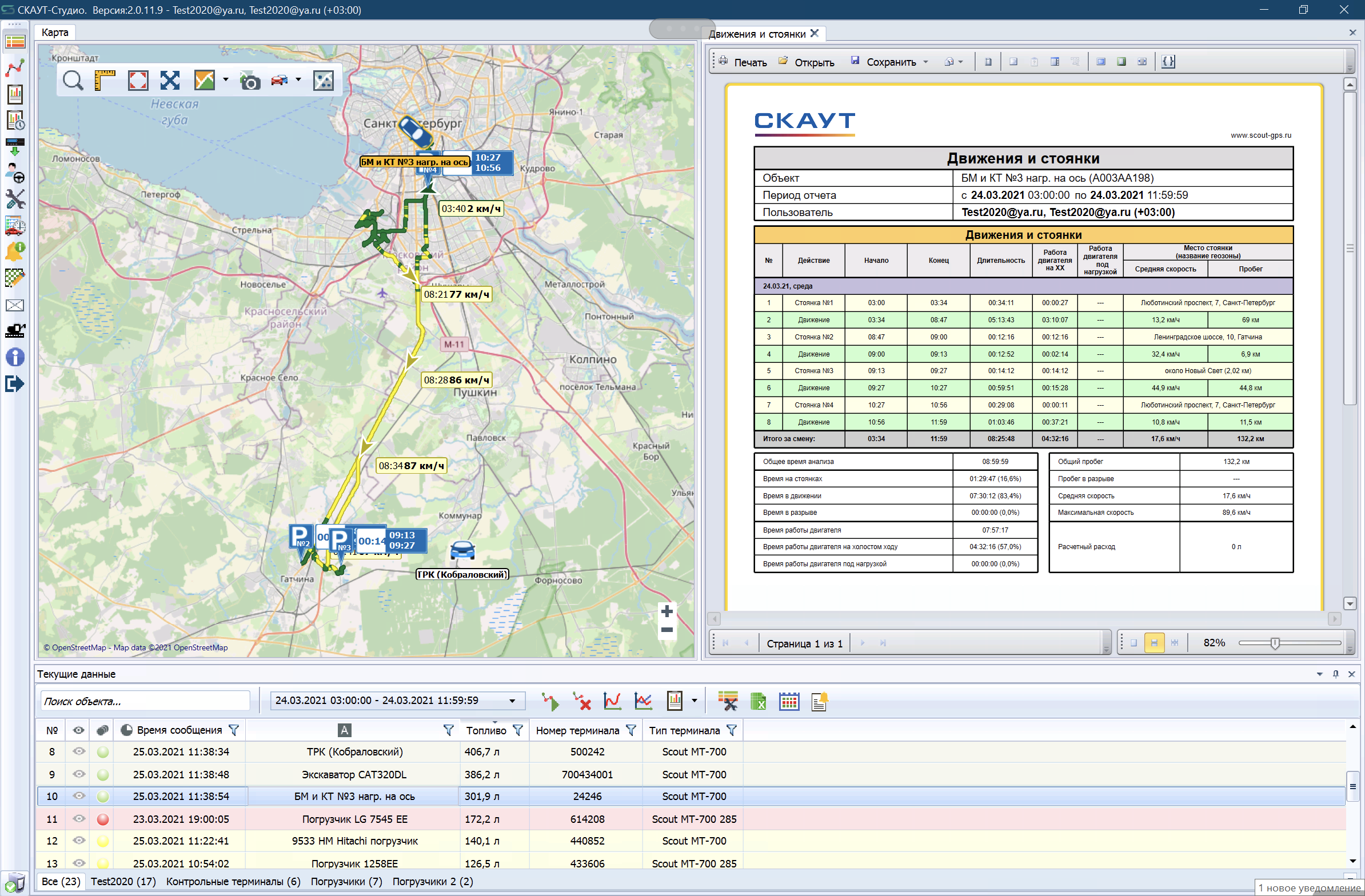The height and width of the screenshot is (896, 1365).
Task: Switch to Все (23) group tab
Action: (x=61, y=882)
